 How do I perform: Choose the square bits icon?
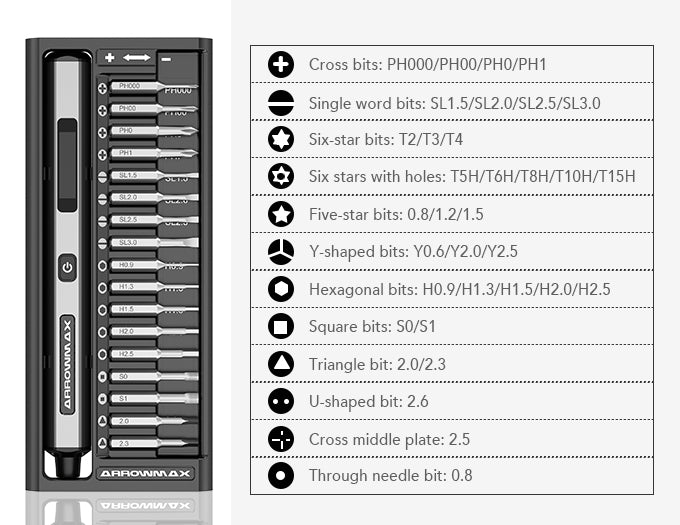(x=281, y=326)
